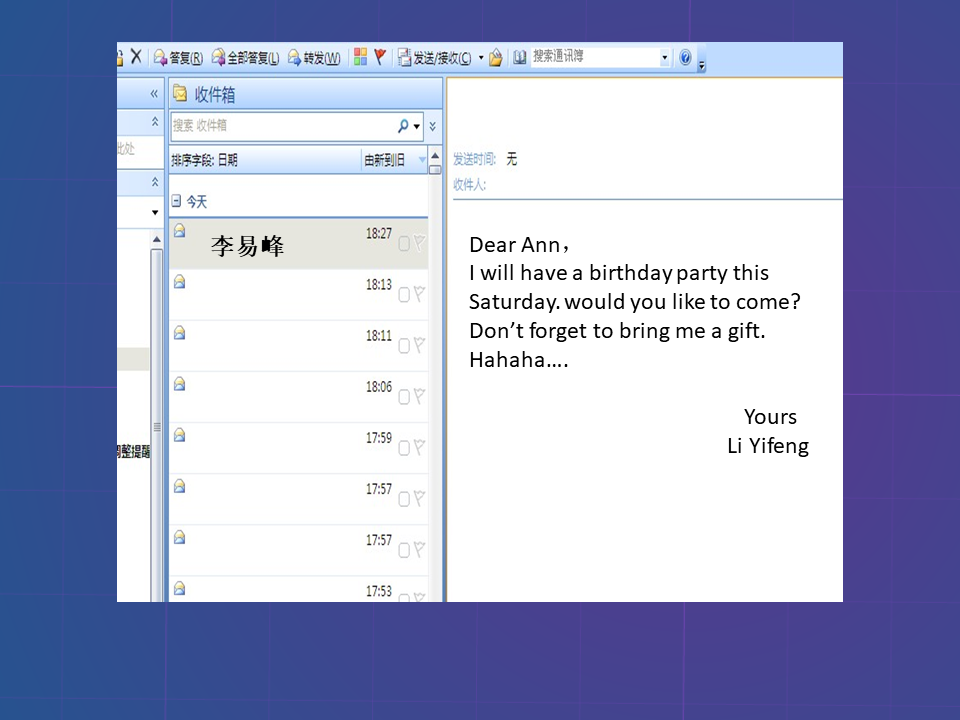Image resolution: width=960 pixels, height=720 pixels.
Task: Toggle the category box on the 18:06 message
Action: [404, 396]
